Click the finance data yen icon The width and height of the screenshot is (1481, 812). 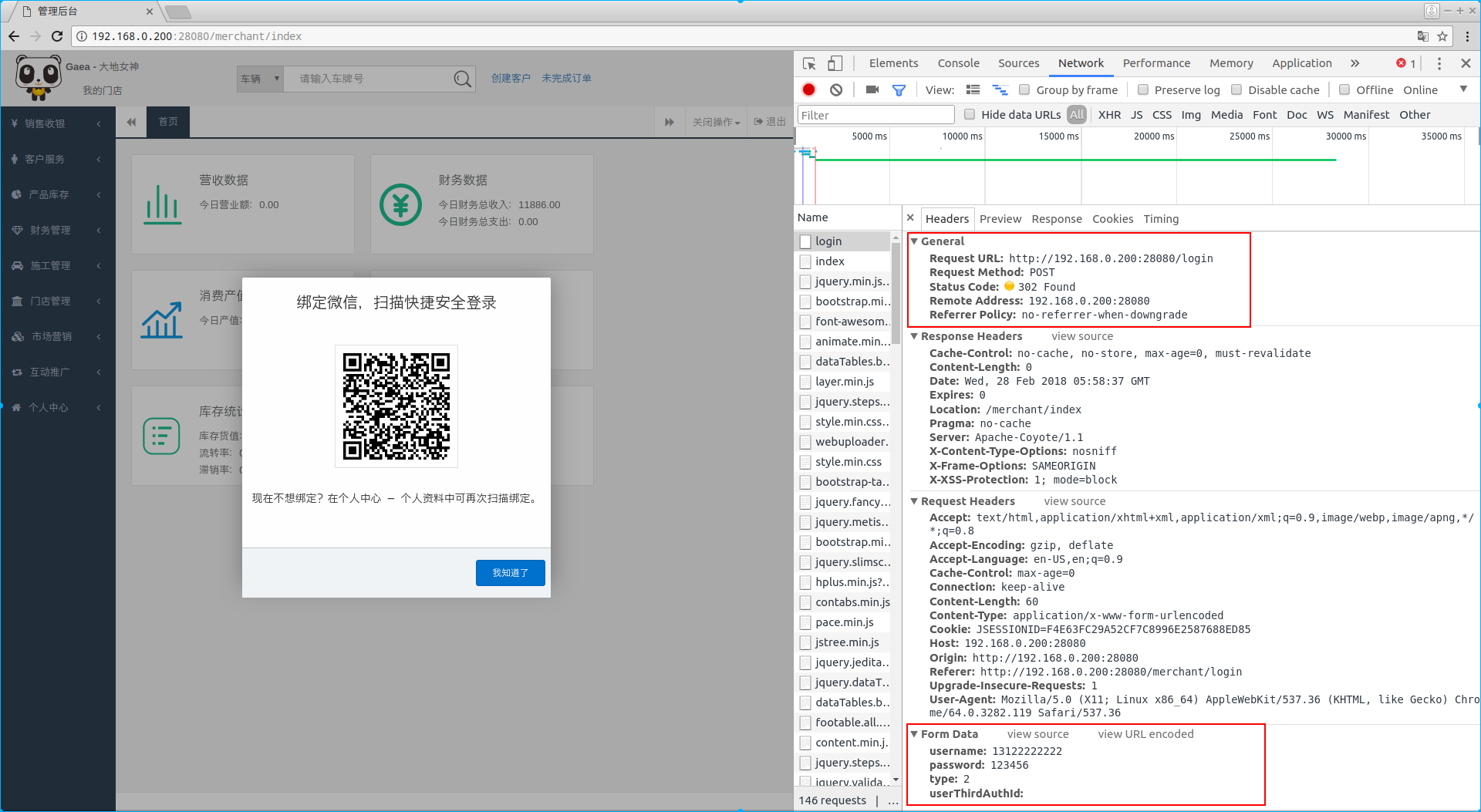[400, 205]
